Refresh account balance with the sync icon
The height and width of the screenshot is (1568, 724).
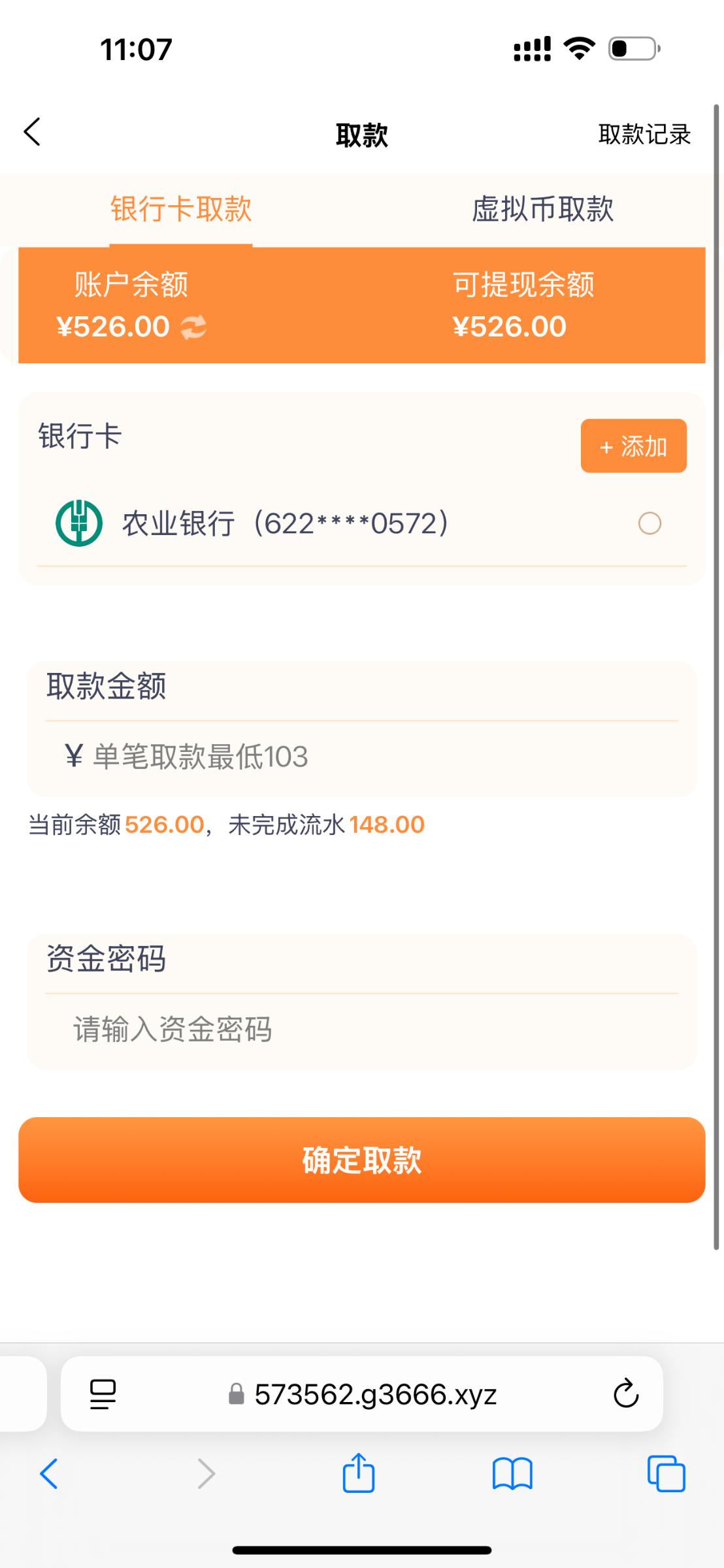tap(193, 327)
